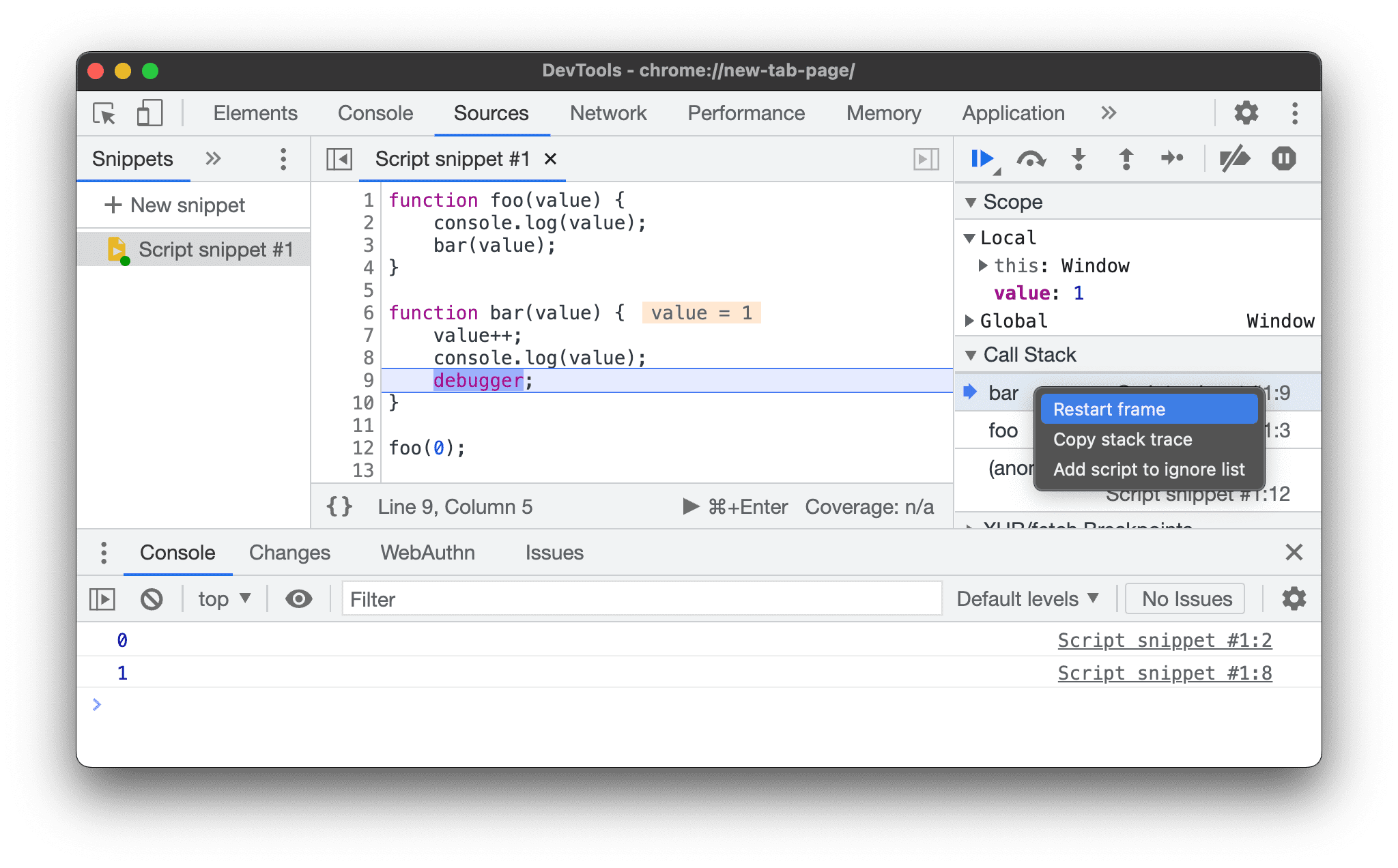
Task: Switch to the Network tab
Action: (x=608, y=112)
